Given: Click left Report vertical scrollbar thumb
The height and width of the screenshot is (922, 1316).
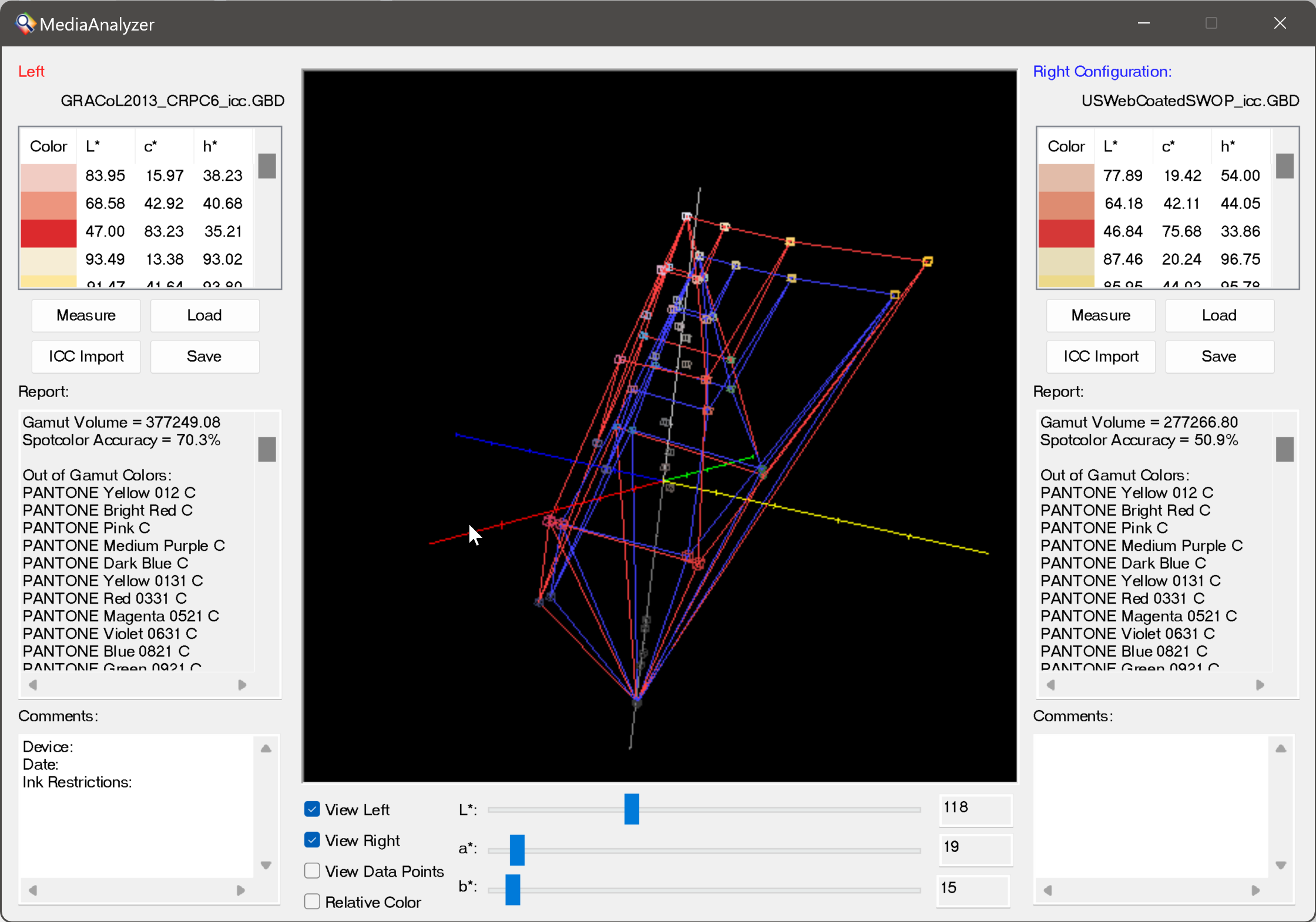Looking at the screenshot, I should [267, 449].
